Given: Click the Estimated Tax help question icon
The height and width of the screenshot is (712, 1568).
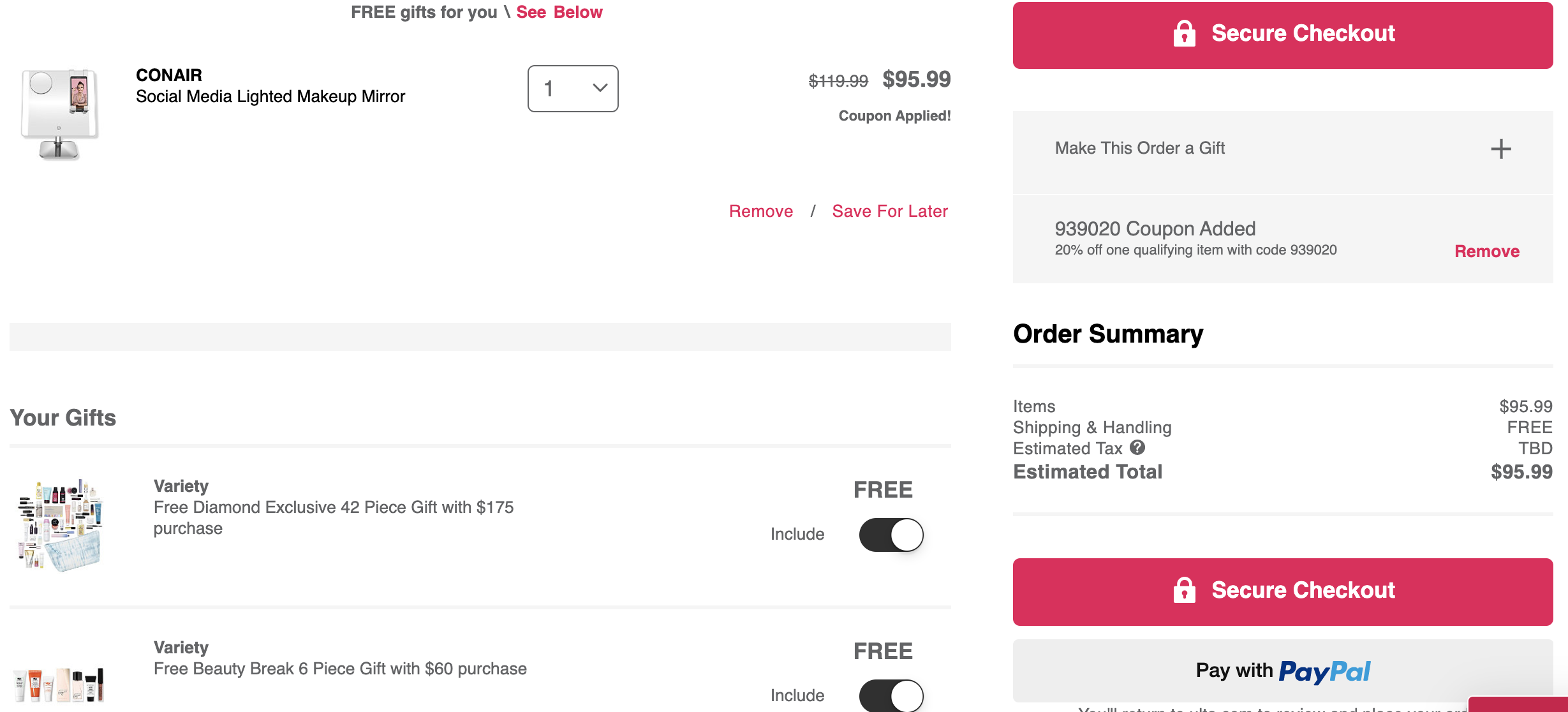Looking at the screenshot, I should 1137,448.
